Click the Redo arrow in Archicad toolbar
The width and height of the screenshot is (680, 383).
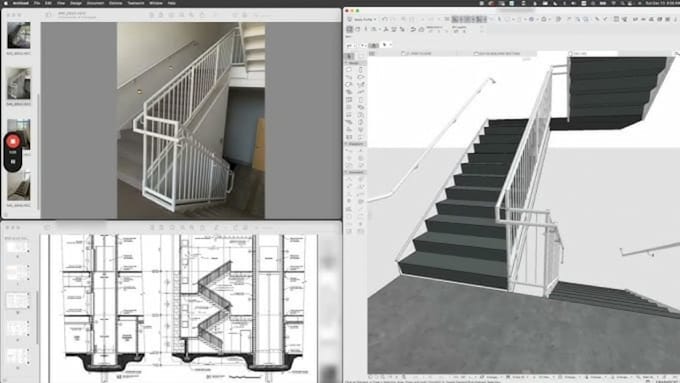pos(393,20)
